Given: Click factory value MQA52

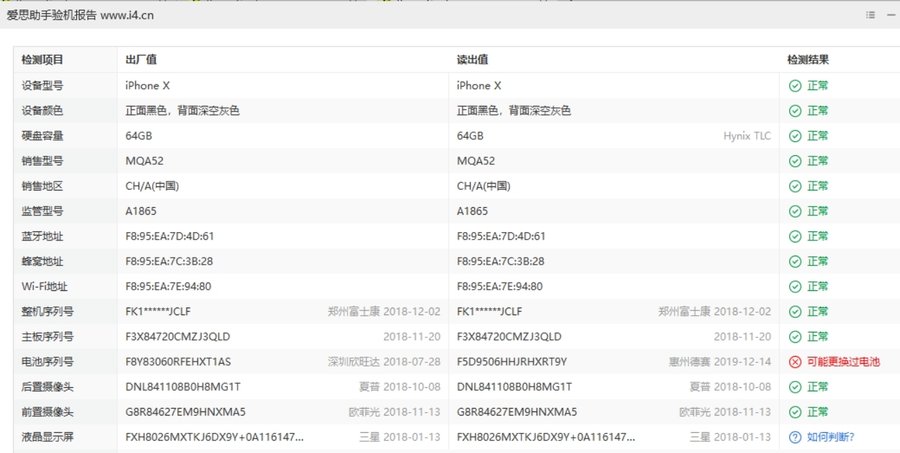Looking at the screenshot, I should click(145, 161).
